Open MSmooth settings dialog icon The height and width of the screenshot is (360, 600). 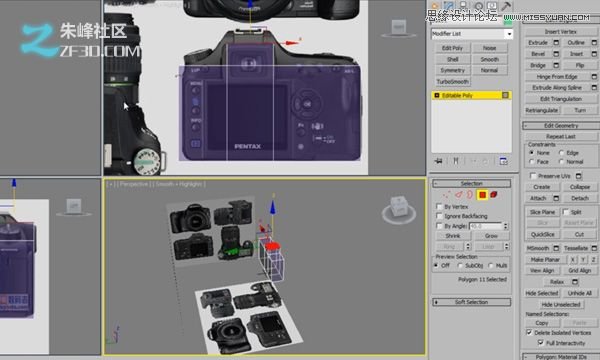point(556,248)
